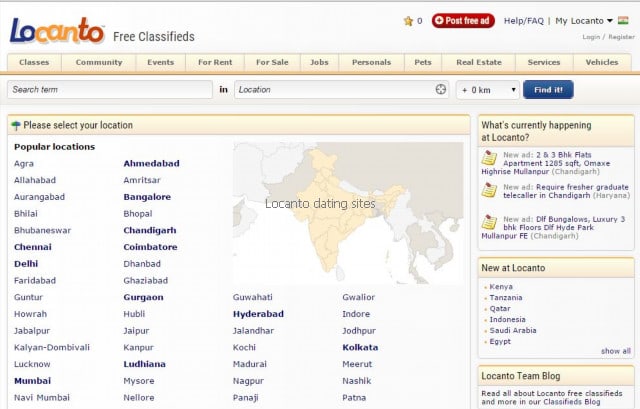Click the Post free ad button
Image resolution: width=640 pixels, height=409 pixels.
pos(463,20)
